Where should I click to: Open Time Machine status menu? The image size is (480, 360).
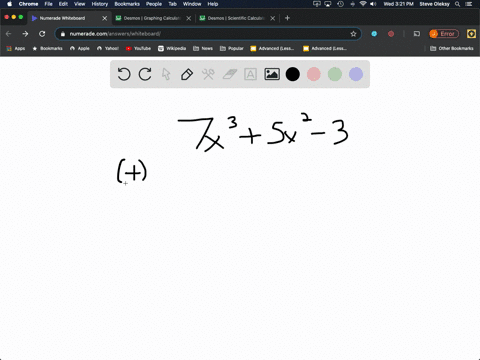[x=340, y=4]
